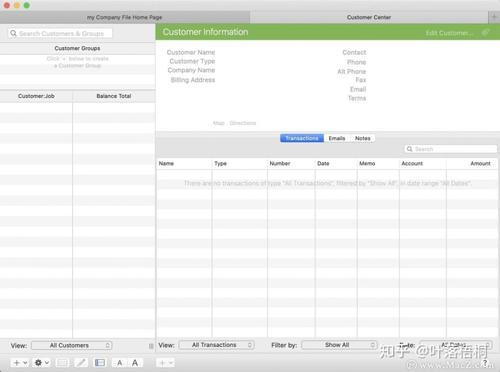Click the Customer Groups header
The image size is (500, 372).
point(77,48)
